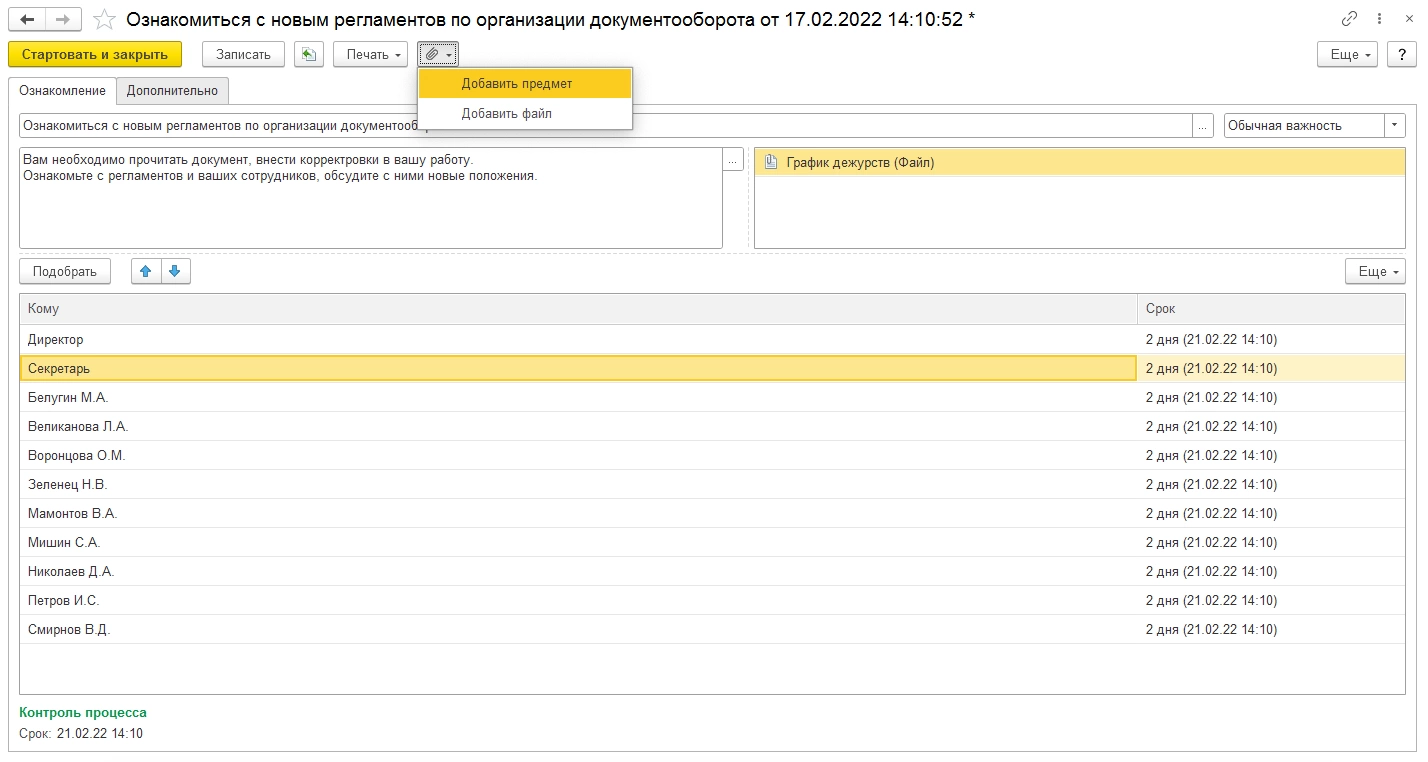Screen dimensions: 1428x762
Task: Click the Срок cell in the Великанова Л.А. row
Action: tap(1271, 426)
